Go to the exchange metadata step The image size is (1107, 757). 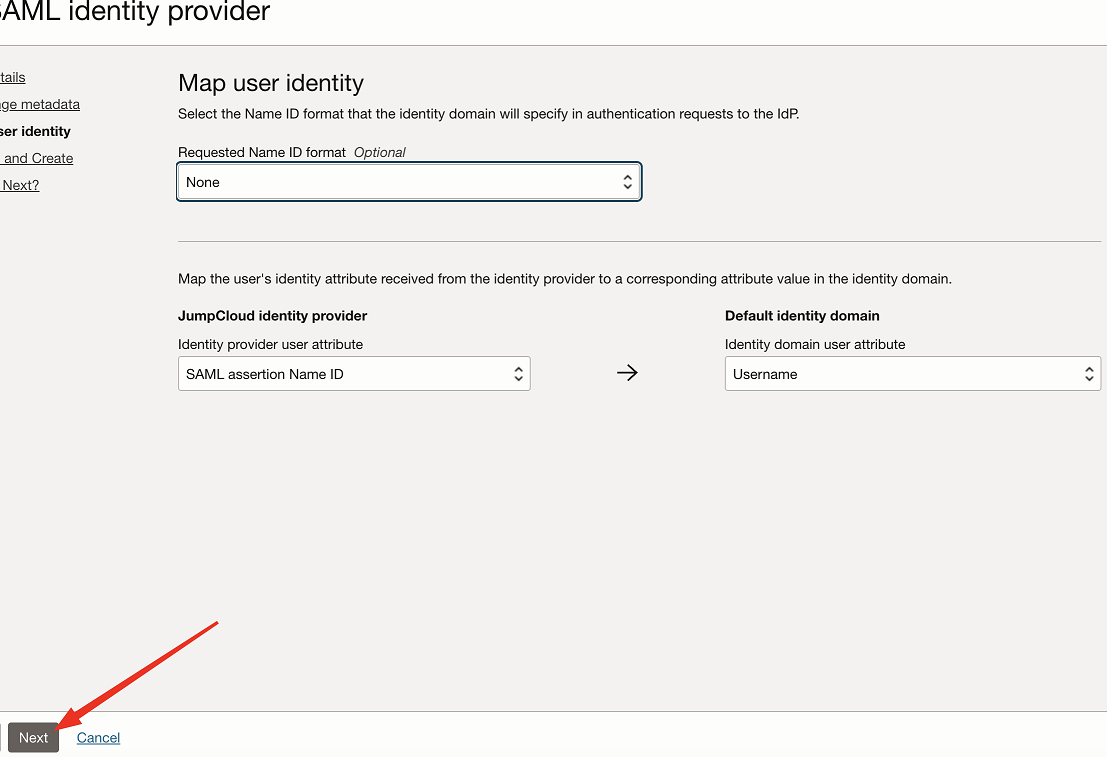coord(40,105)
